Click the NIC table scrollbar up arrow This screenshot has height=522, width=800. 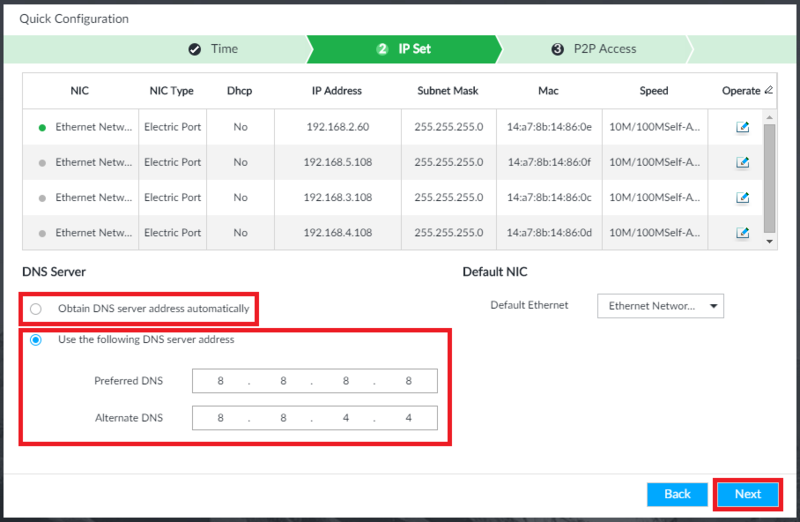769,117
